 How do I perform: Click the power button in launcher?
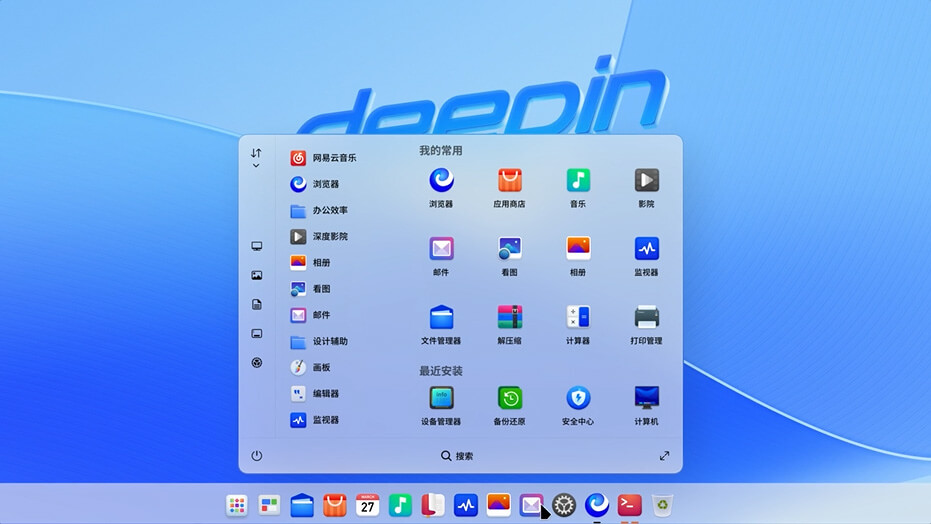pyautogui.click(x=257, y=456)
